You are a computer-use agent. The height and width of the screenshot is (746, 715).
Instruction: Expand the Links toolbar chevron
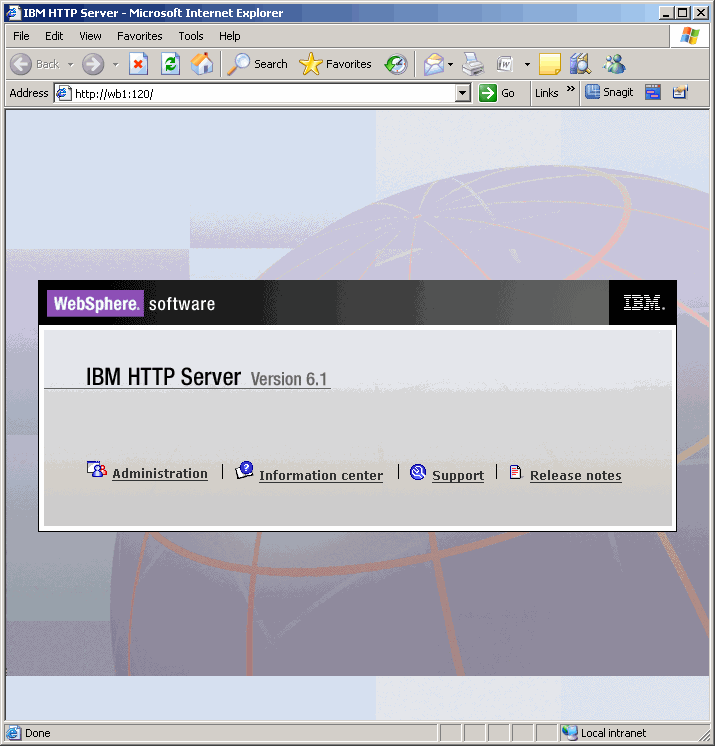pyautogui.click(x=571, y=90)
